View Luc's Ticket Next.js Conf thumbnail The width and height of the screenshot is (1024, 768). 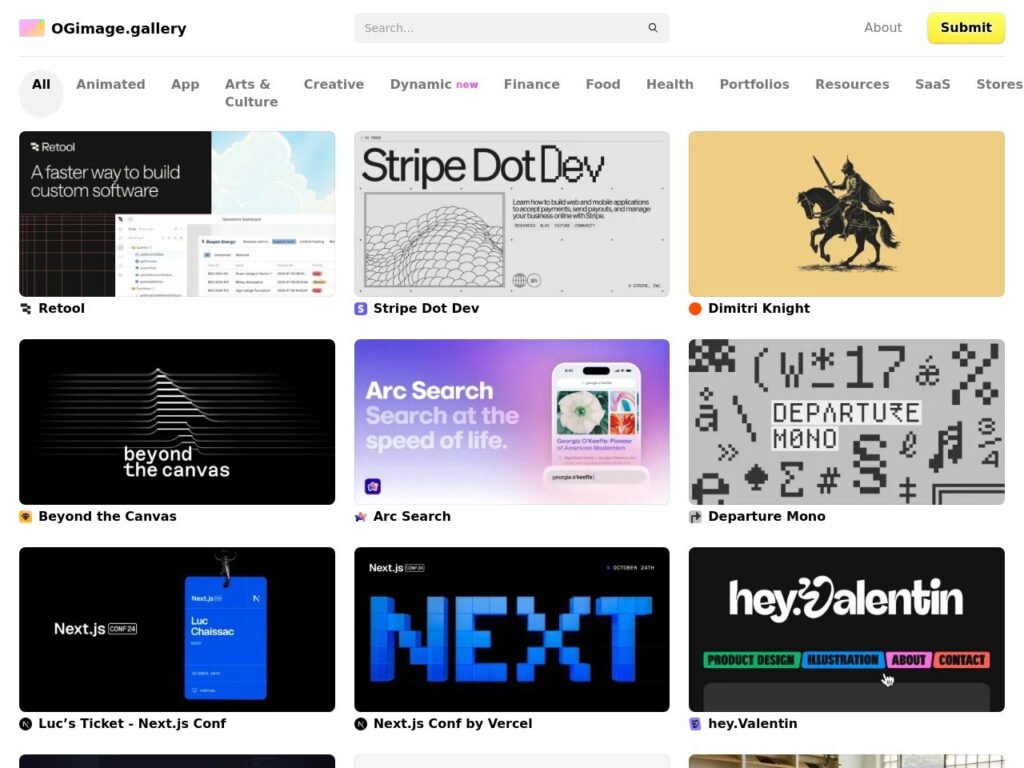[x=177, y=630]
